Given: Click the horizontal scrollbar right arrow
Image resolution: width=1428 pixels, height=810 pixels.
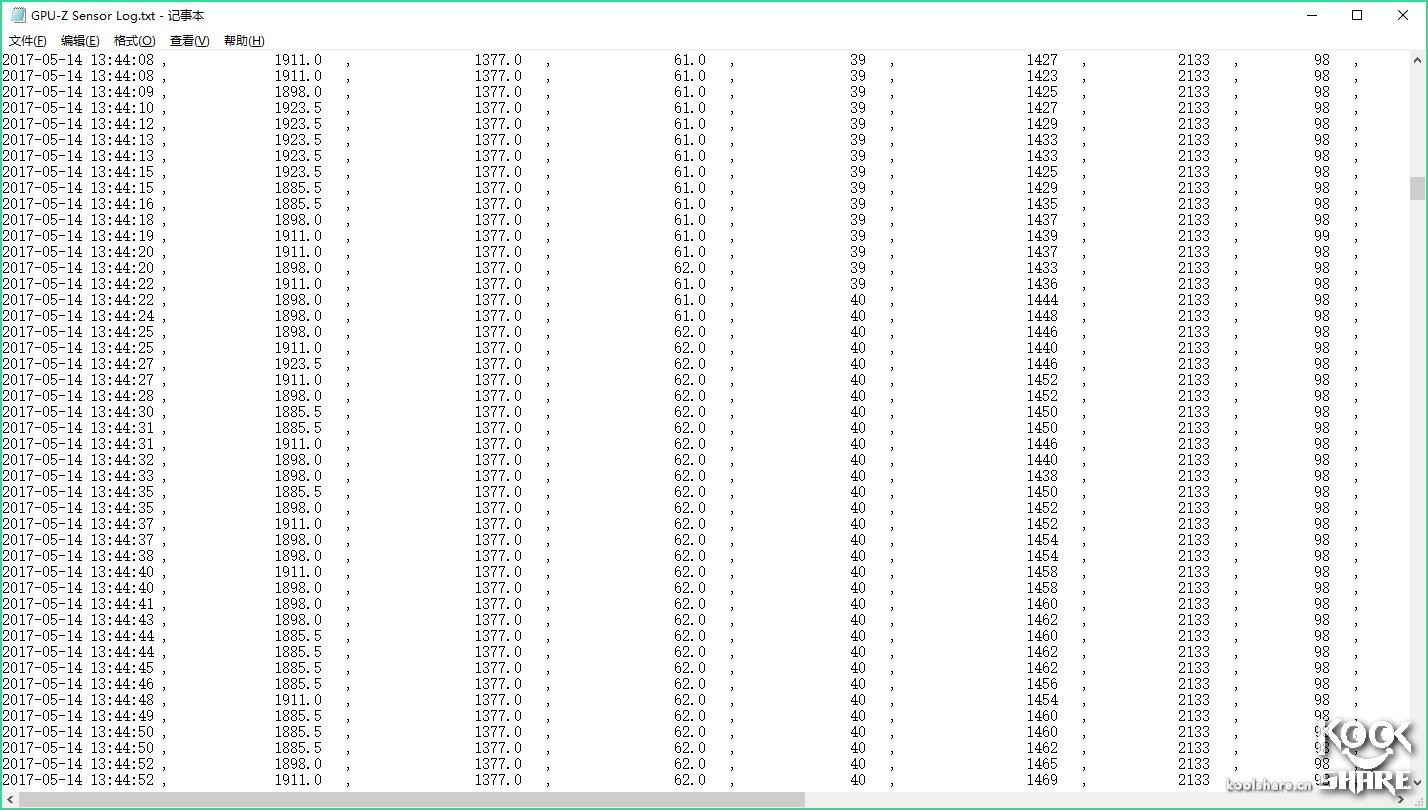Looking at the screenshot, I should pyautogui.click(x=1400, y=800).
